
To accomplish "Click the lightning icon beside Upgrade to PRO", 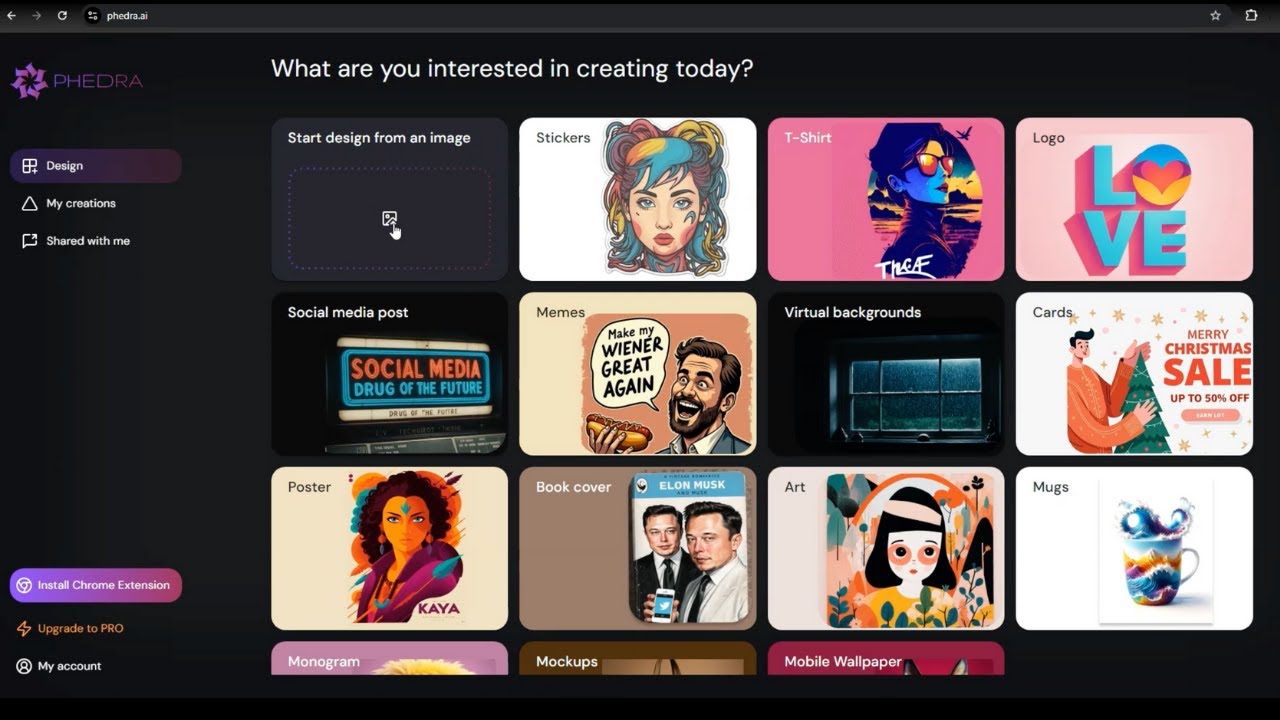I will 24,629.
